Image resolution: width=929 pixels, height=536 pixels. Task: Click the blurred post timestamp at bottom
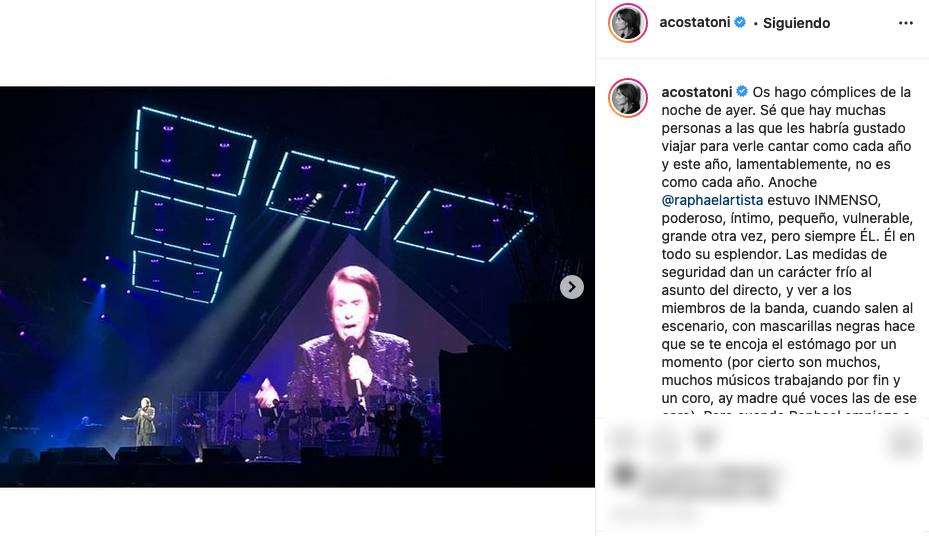click(653, 512)
